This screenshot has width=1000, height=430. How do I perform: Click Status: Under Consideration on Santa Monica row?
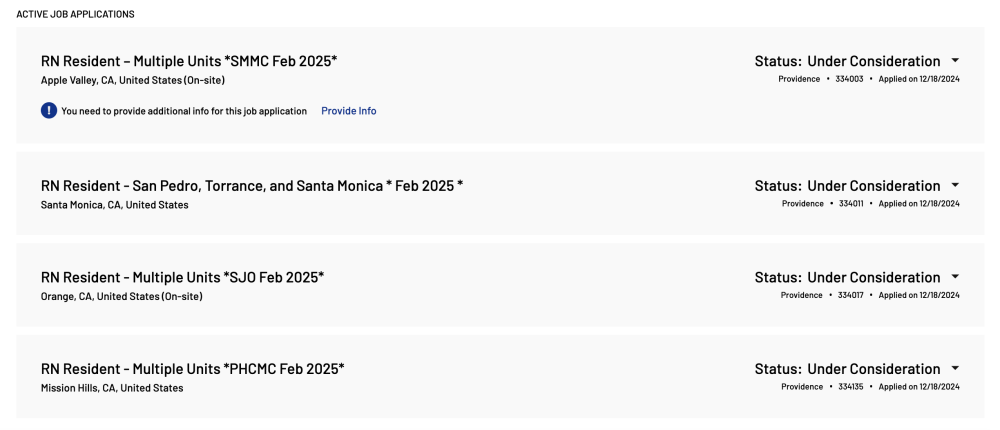[848, 186]
